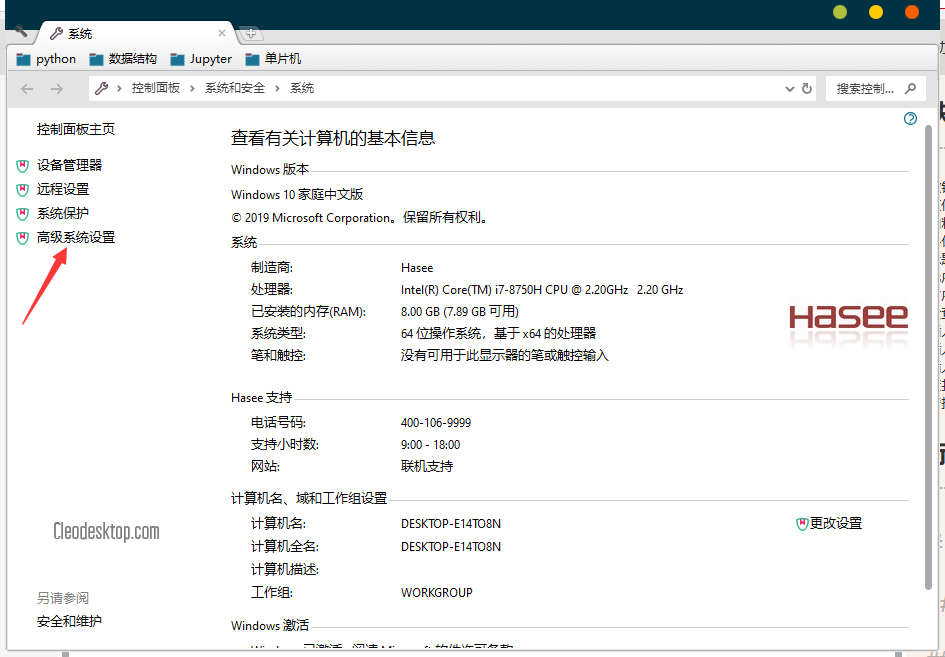Open System protection (系统保护) link
Viewport: 945px width, 657px height.
(63, 213)
